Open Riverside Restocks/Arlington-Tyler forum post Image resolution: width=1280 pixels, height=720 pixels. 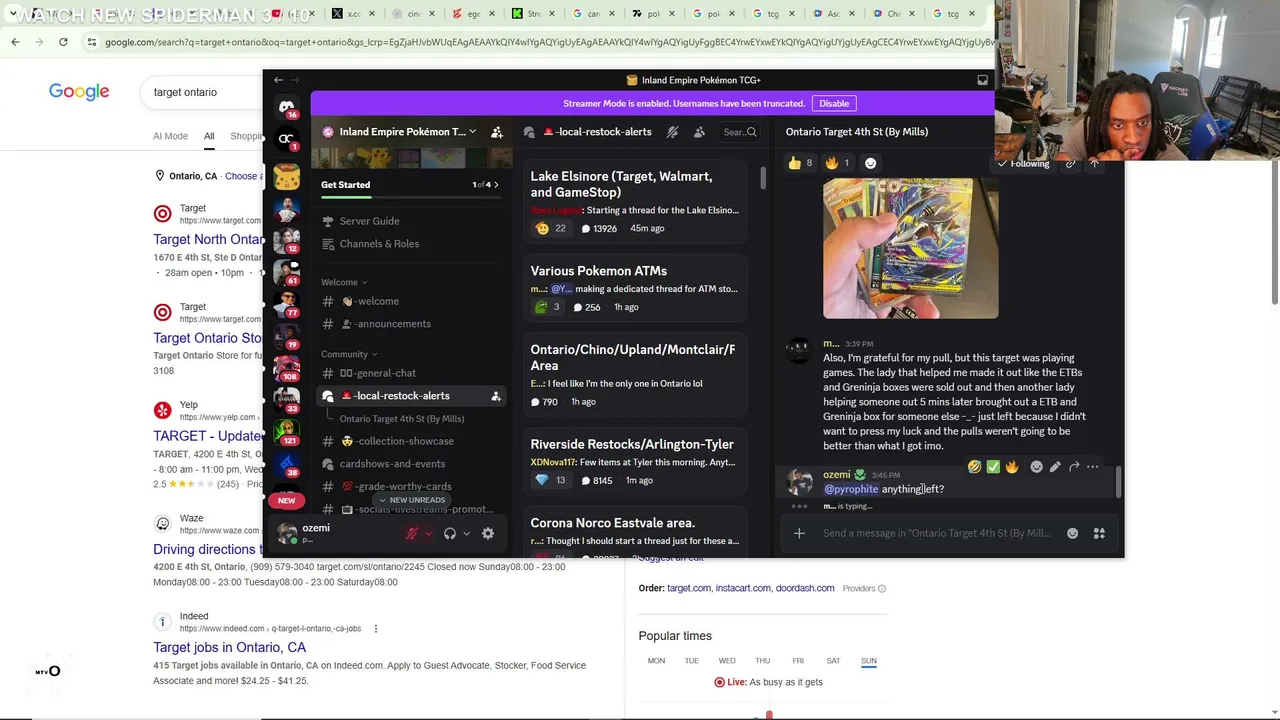click(x=636, y=462)
